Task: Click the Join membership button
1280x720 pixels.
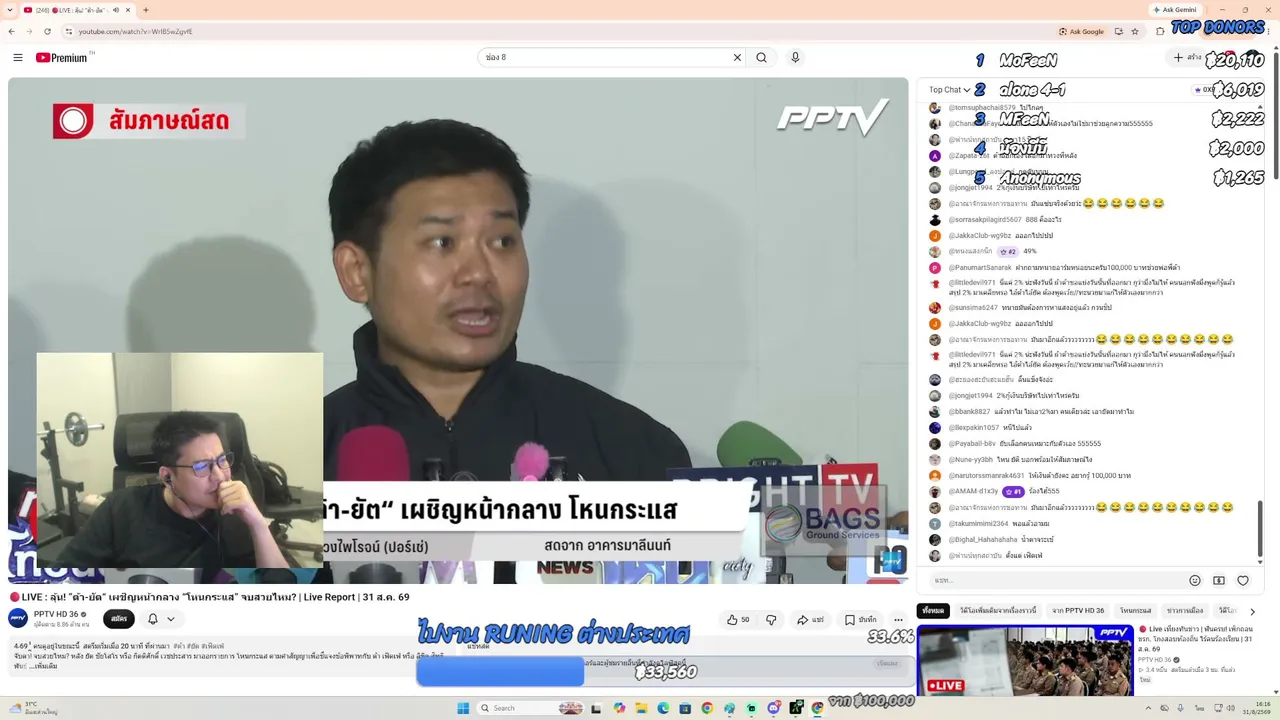Action: click(x=119, y=619)
